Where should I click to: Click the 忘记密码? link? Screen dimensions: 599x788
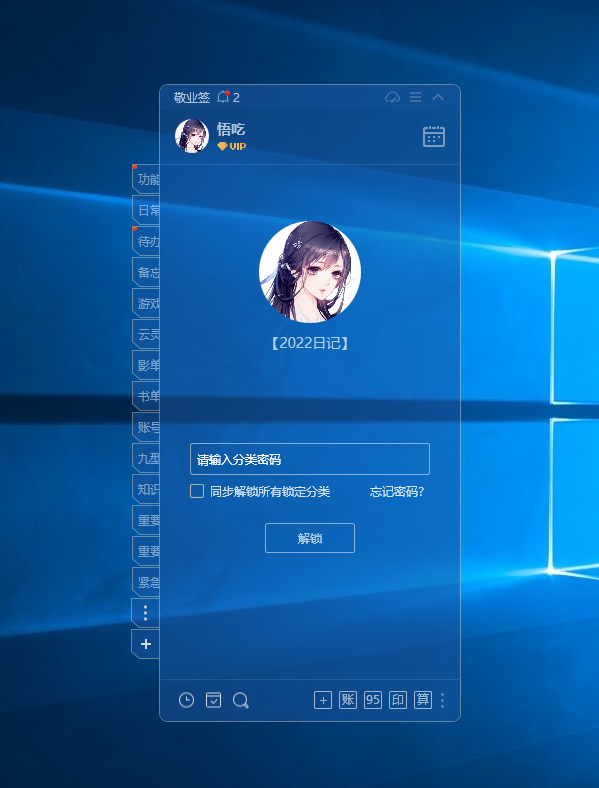coord(397,491)
